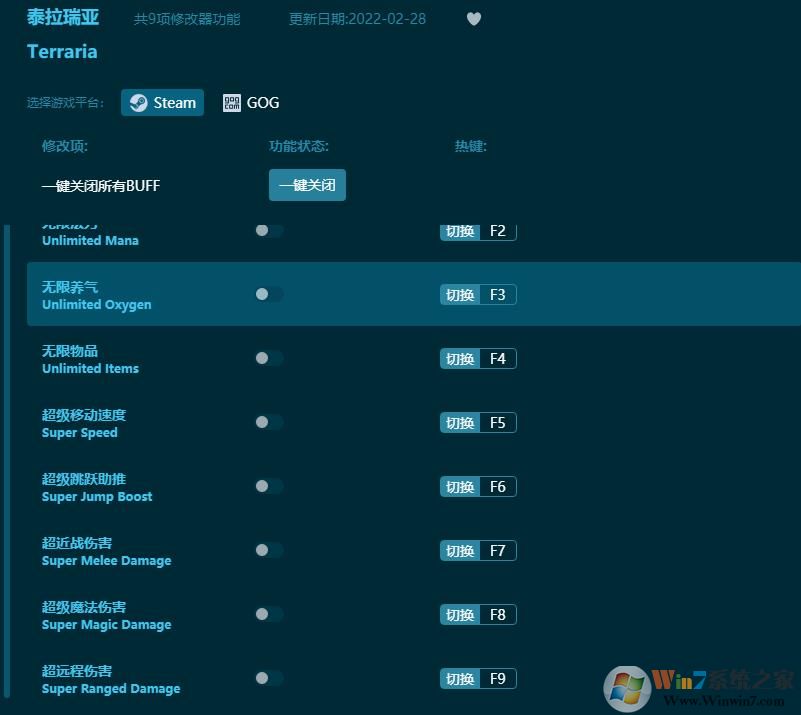The image size is (801, 715).
Task: Turn on Super Magic Damage
Action: [269, 614]
